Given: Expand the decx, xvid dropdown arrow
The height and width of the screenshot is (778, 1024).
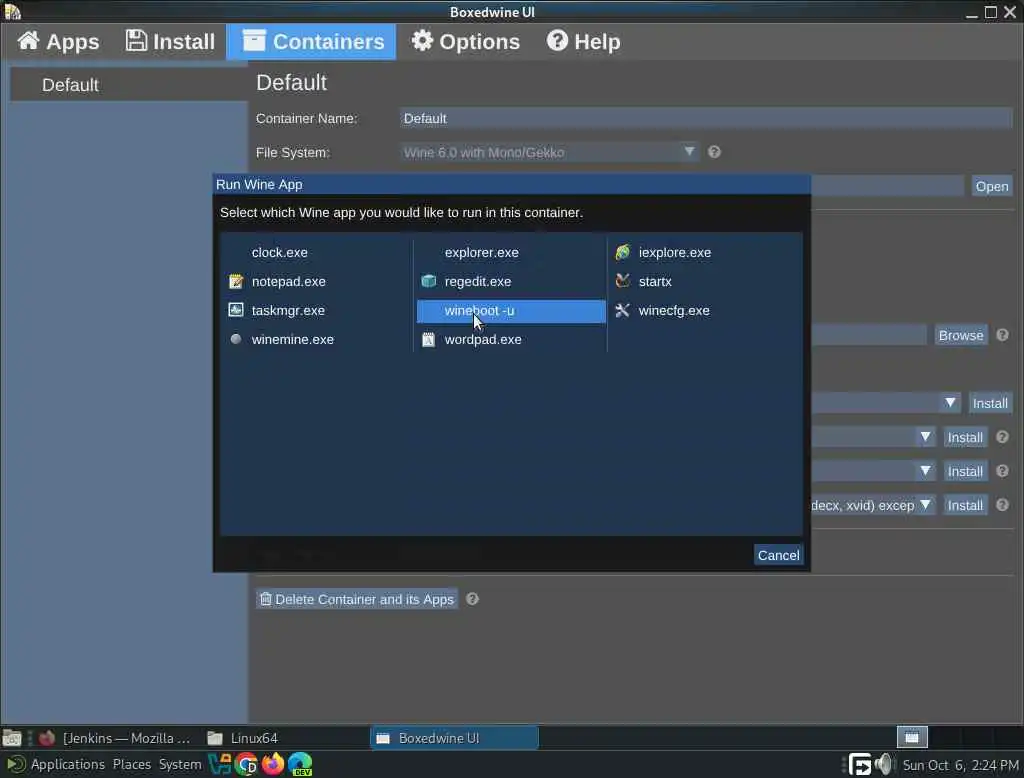Looking at the screenshot, I should click(925, 505).
